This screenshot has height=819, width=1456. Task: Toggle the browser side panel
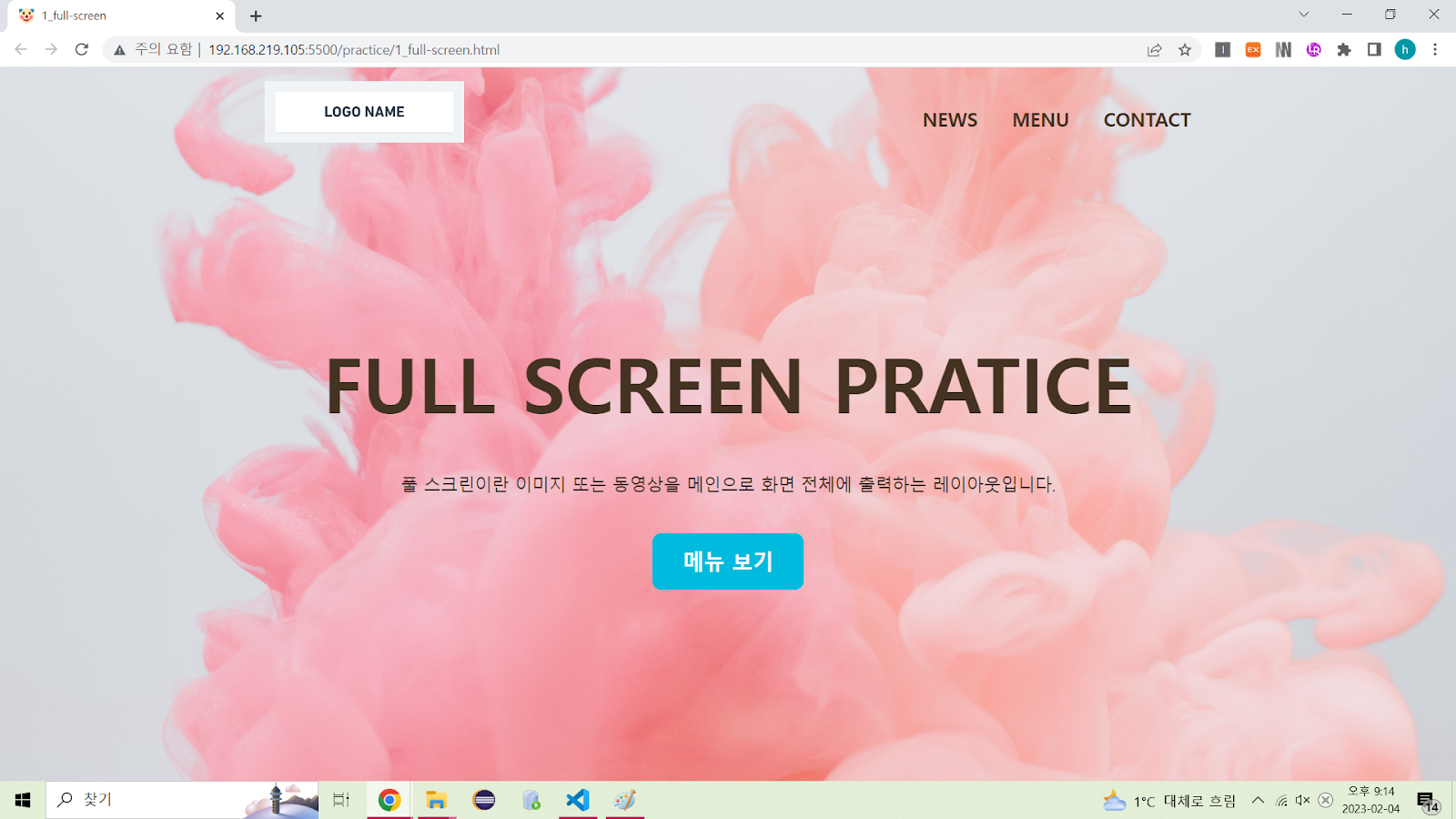1374,50
